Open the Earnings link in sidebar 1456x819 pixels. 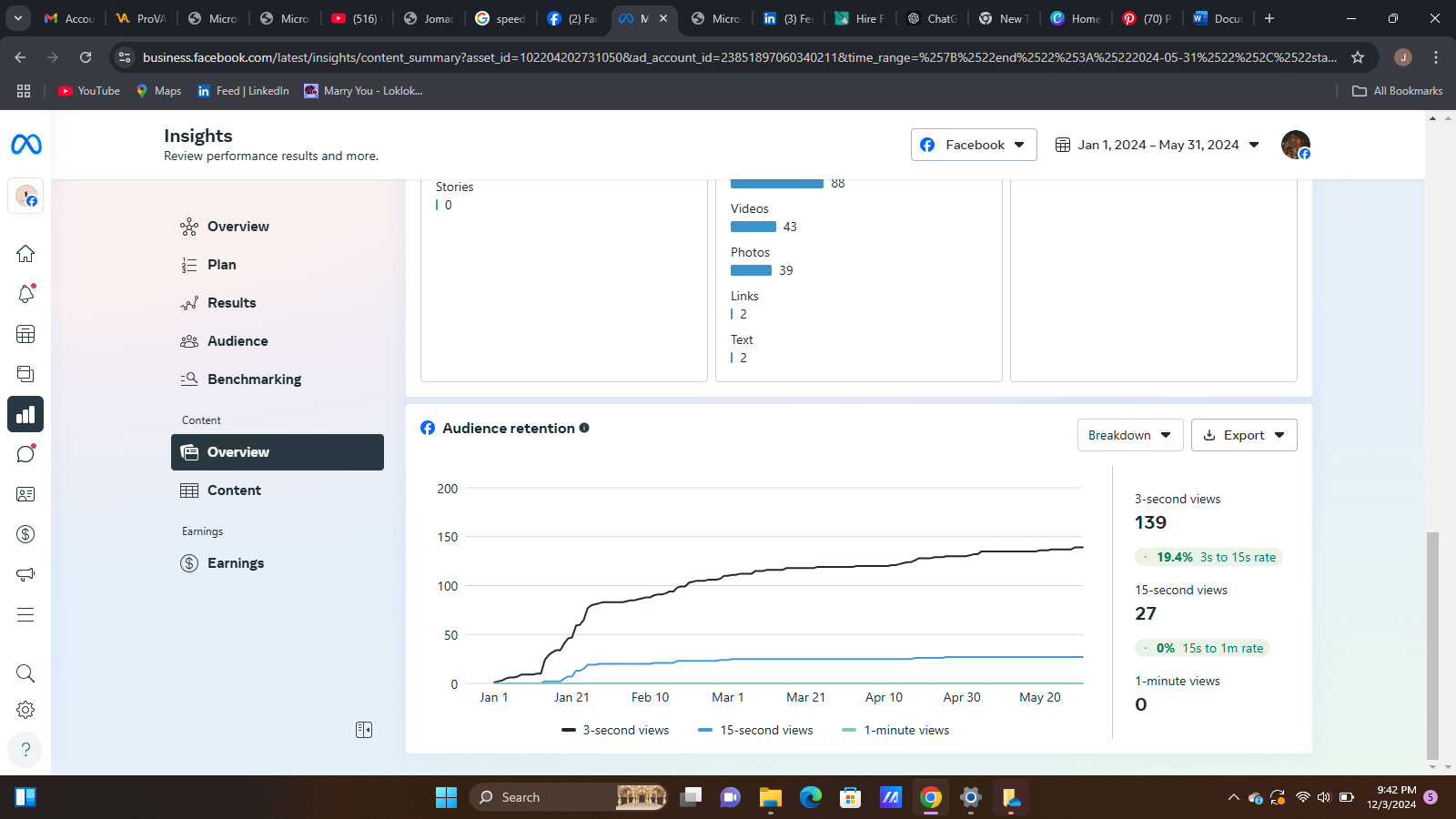tap(235, 563)
